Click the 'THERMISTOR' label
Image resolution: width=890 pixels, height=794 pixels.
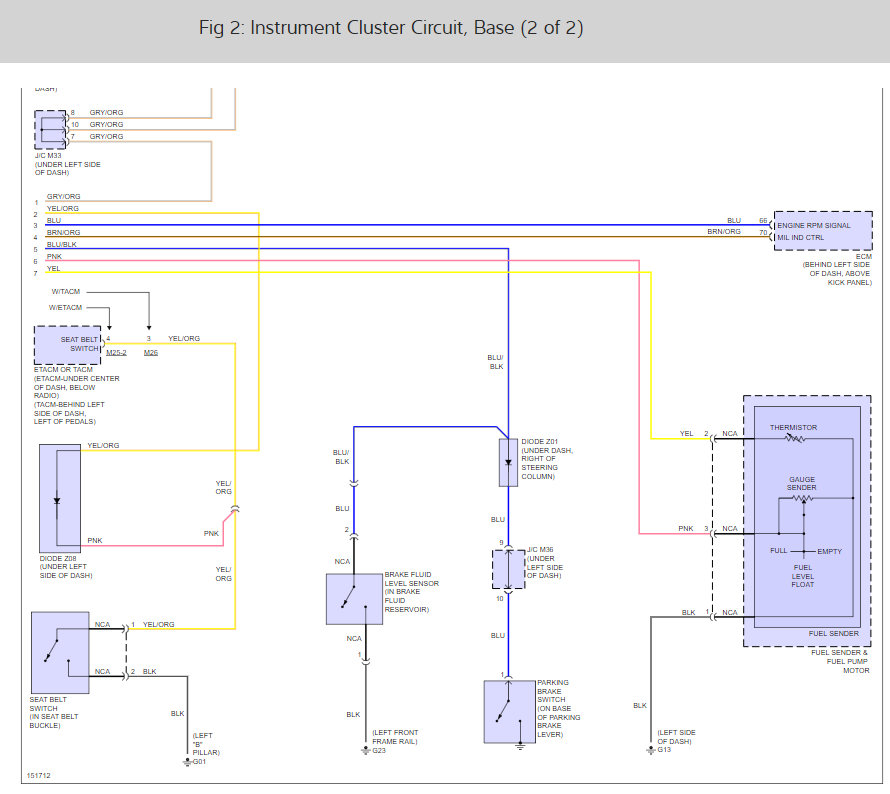(794, 427)
